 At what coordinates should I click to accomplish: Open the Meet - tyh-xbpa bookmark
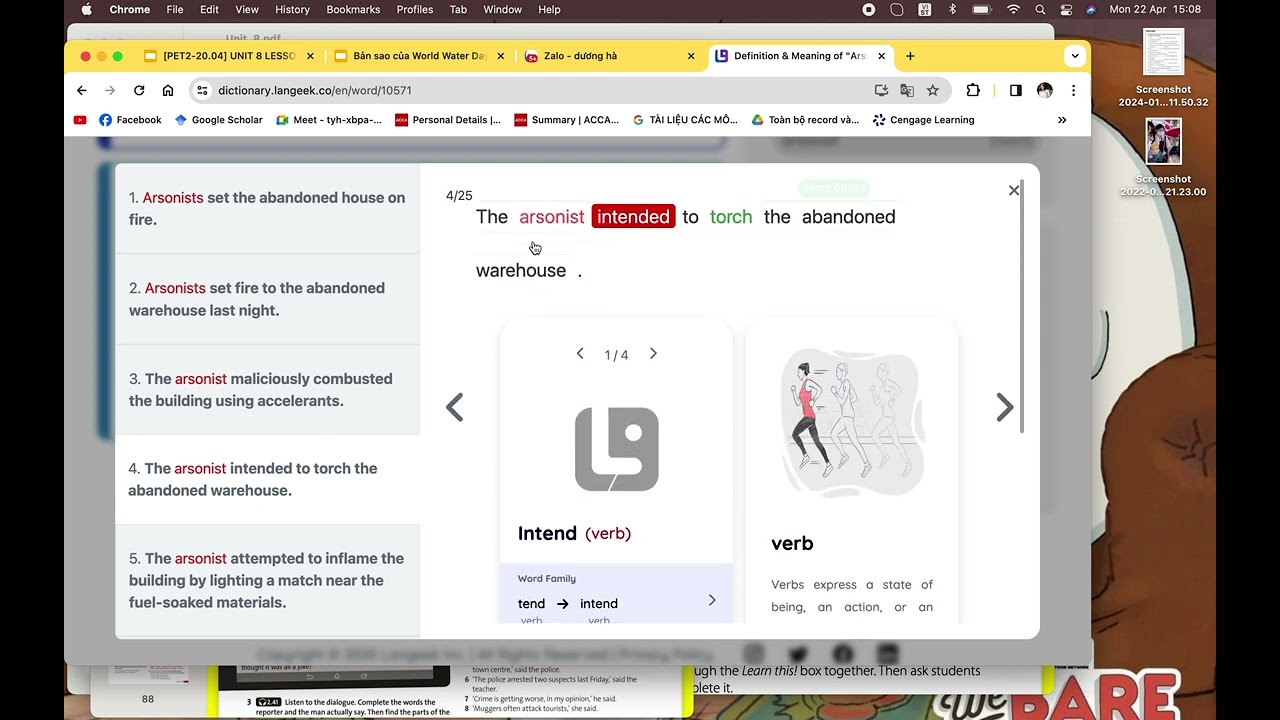[x=328, y=120]
